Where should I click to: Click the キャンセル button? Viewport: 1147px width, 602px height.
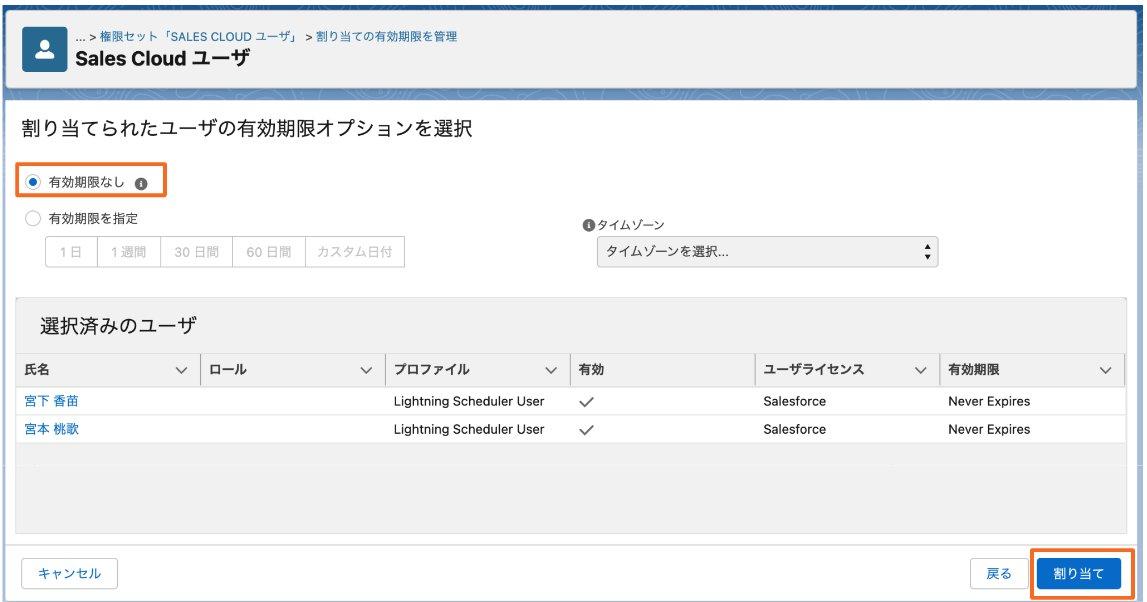click(69, 573)
